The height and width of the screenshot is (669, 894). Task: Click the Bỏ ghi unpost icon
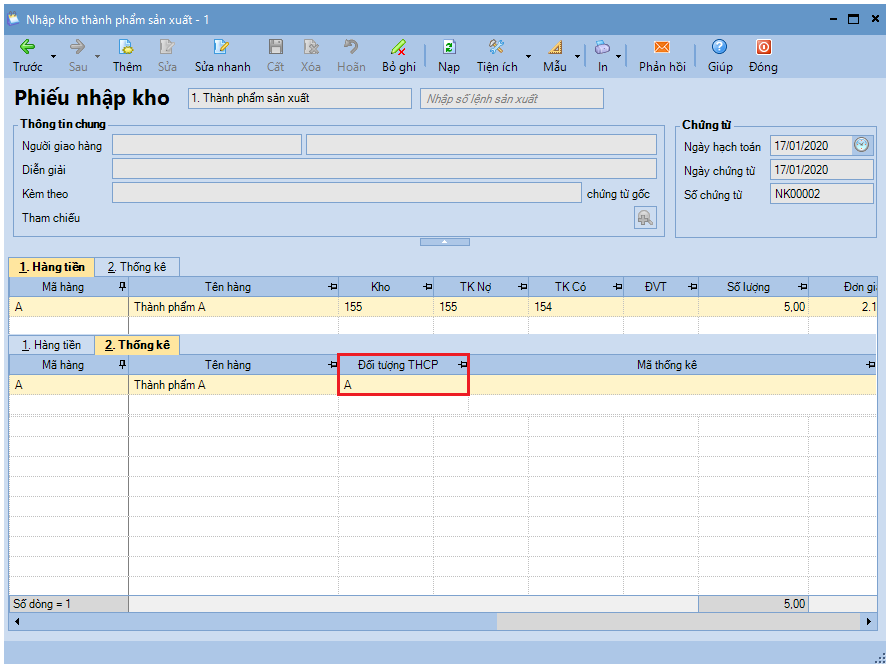click(398, 47)
